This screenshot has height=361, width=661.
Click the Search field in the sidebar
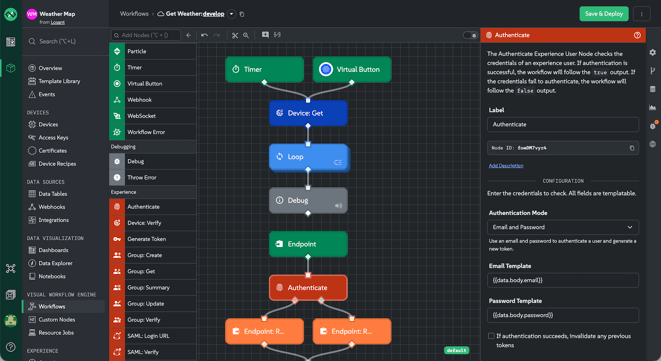point(64,41)
